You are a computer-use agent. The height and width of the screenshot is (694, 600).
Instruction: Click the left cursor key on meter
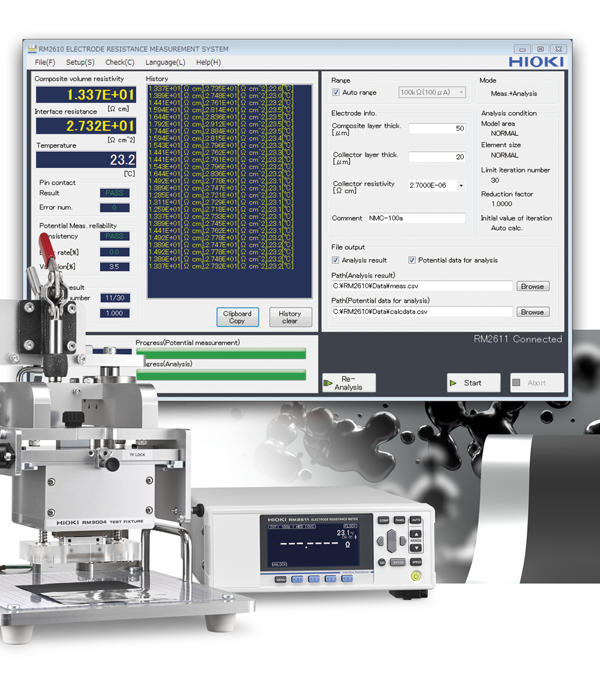coord(381,541)
